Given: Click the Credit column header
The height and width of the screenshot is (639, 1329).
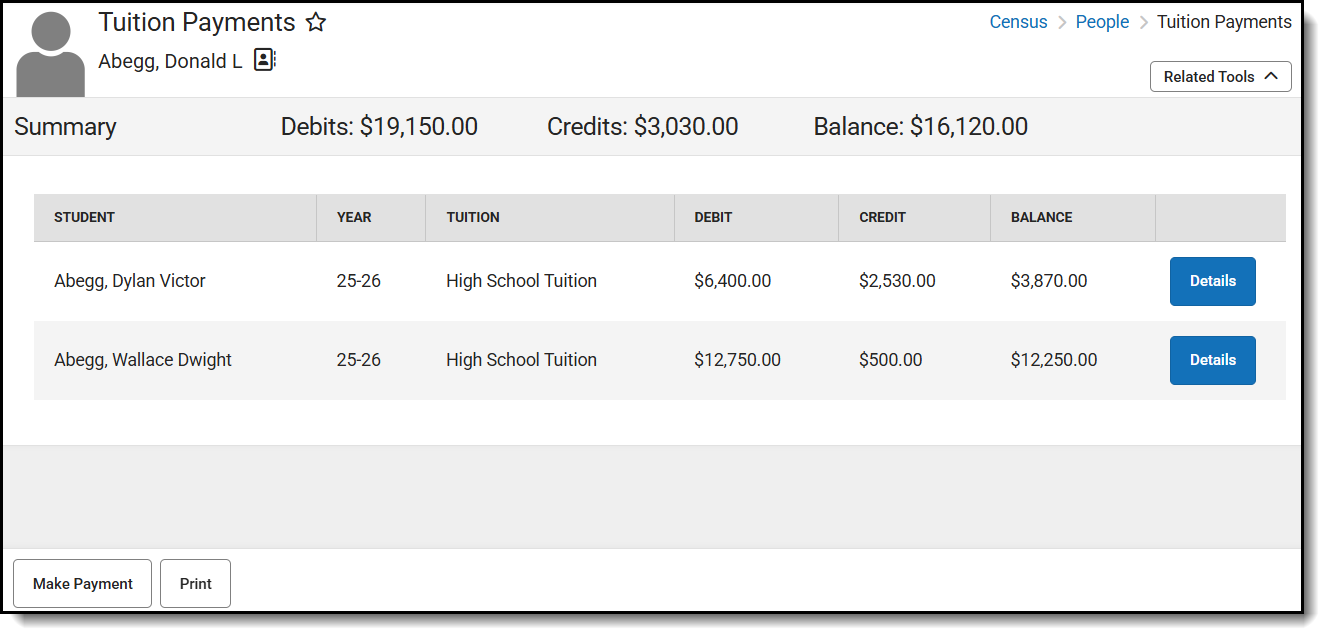Looking at the screenshot, I should pos(882,217).
